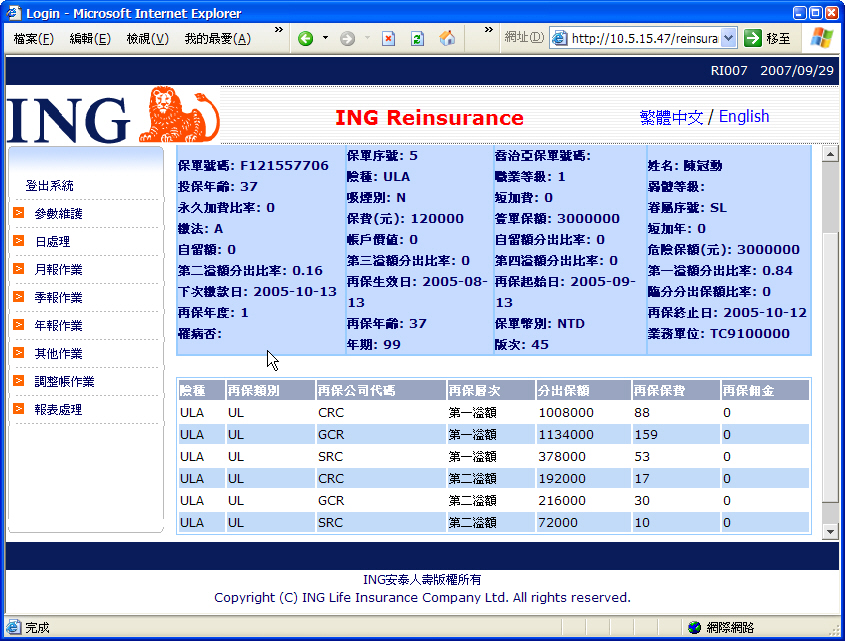Click the ING lion logo
The image size is (845, 641).
pos(179,114)
